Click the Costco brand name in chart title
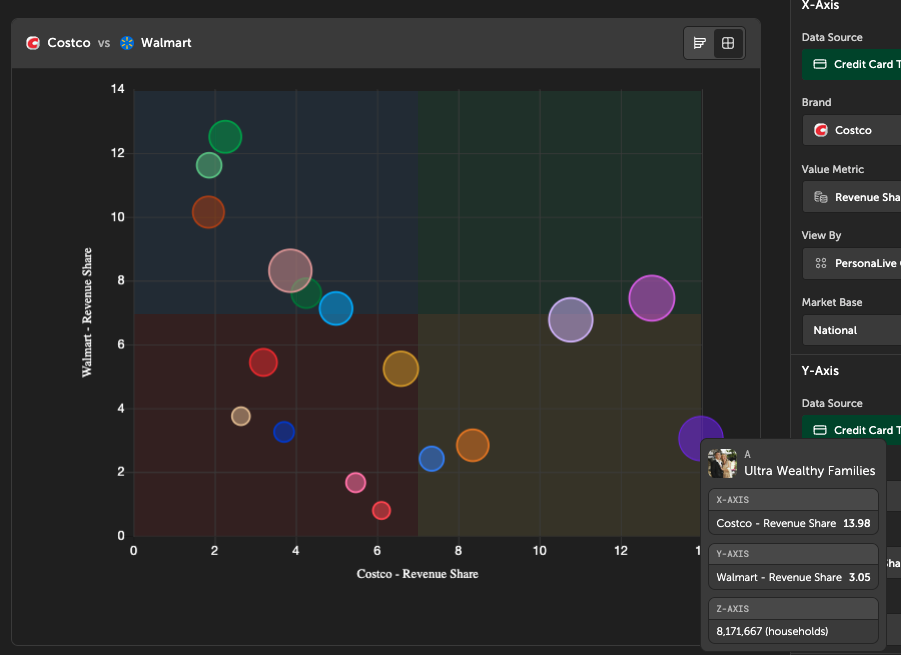Viewport: 901px width, 655px height. 69,43
